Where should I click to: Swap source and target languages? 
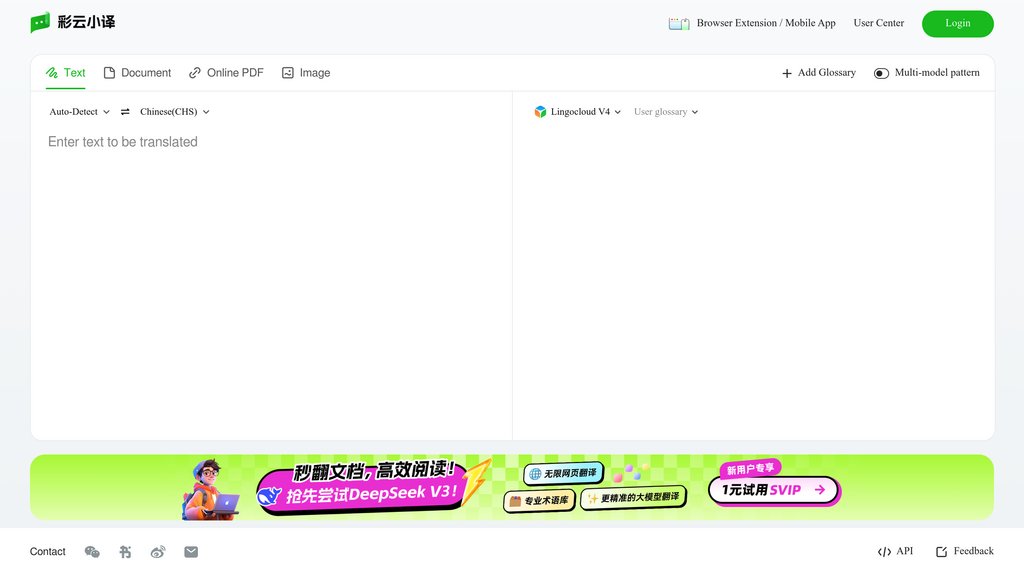125,112
